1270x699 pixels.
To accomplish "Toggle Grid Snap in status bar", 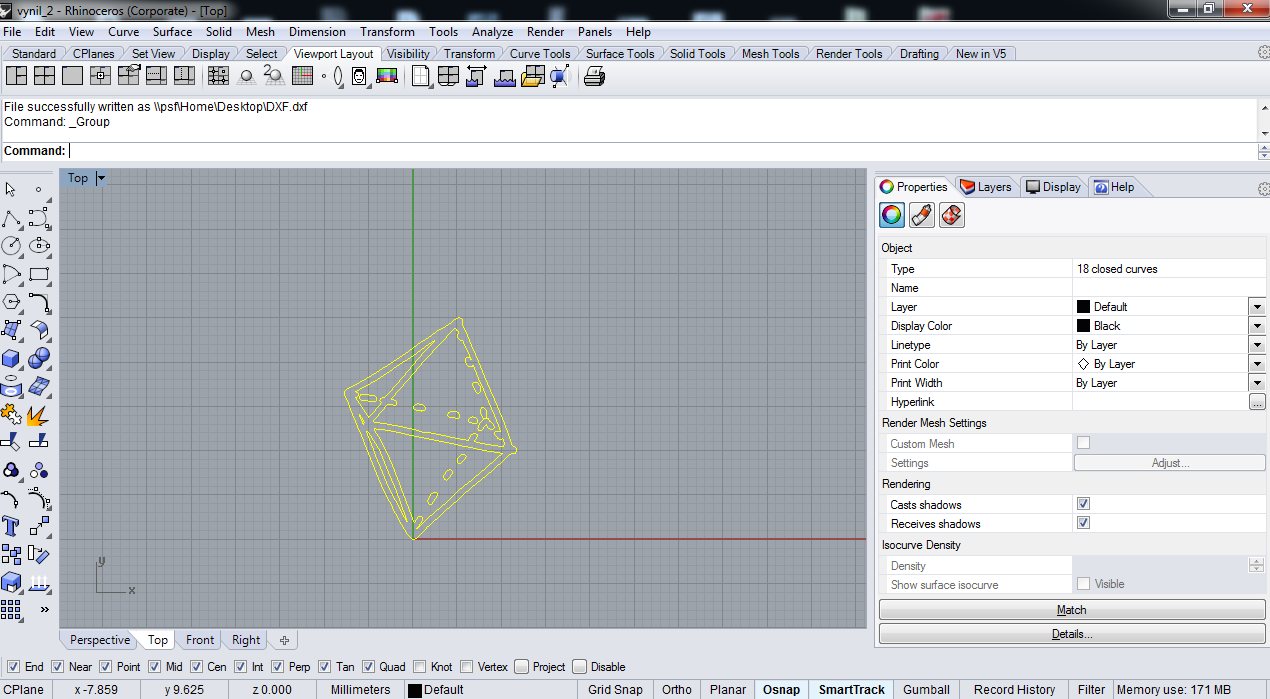I will click(615, 689).
